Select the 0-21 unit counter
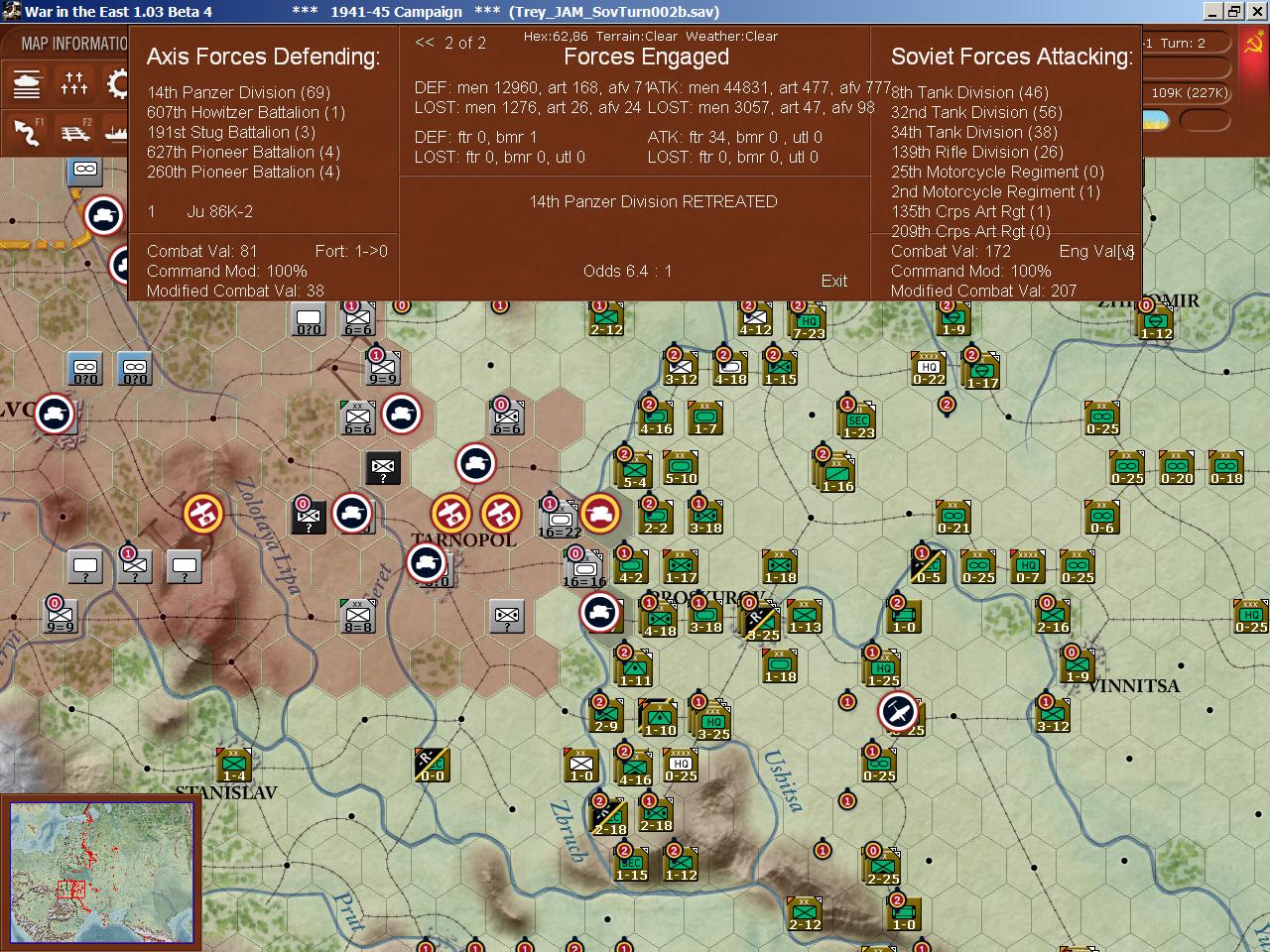Screen dimensions: 1270x952 pyautogui.click(x=953, y=516)
